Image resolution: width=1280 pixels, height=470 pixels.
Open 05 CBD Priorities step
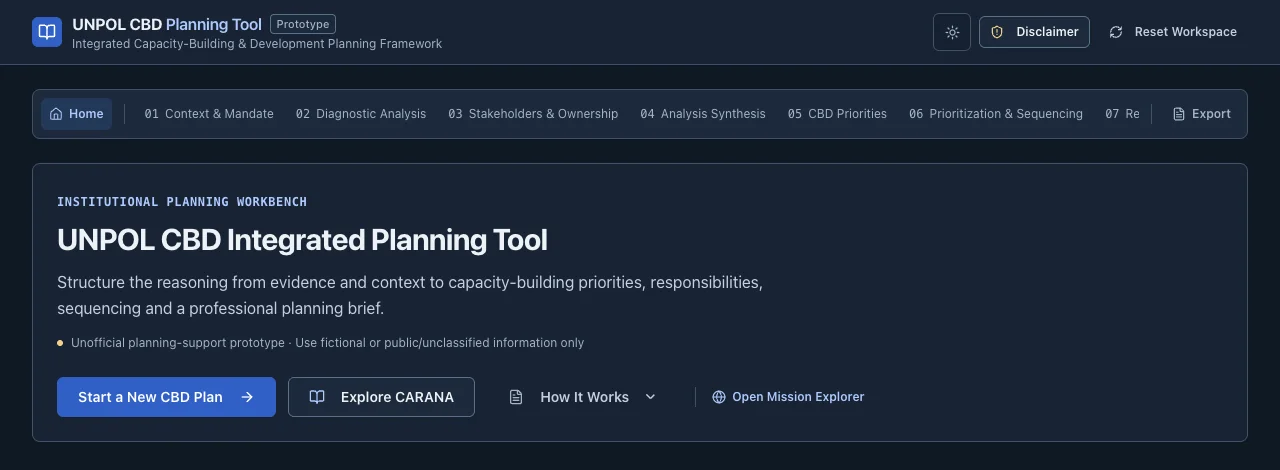837,114
